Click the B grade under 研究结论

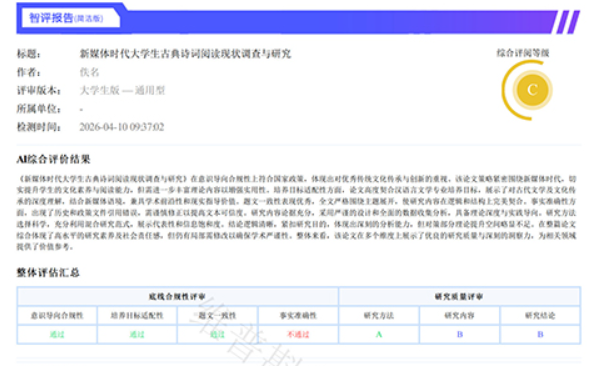pyautogui.click(x=540, y=334)
